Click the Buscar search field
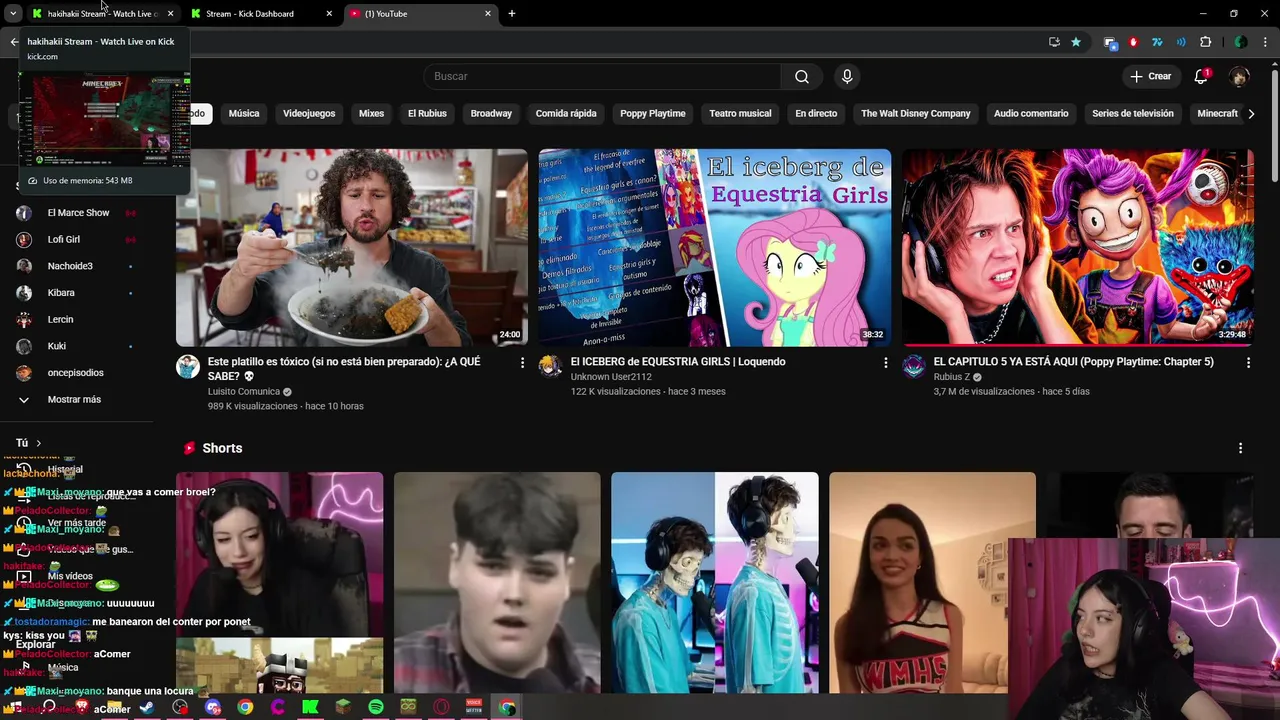 click(x=602, y=76)
